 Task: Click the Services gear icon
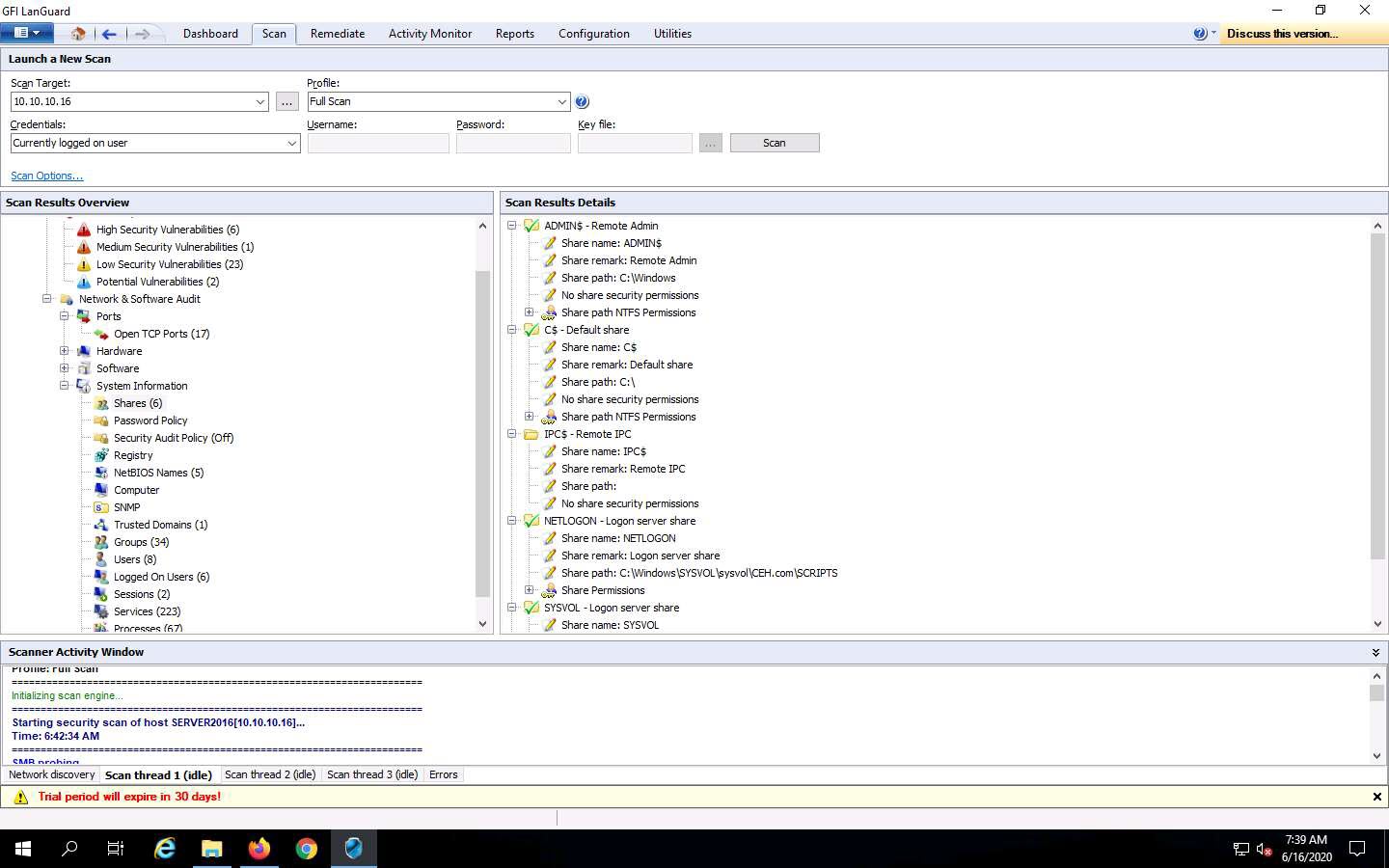pyautogui.click(x=101, y=611)
